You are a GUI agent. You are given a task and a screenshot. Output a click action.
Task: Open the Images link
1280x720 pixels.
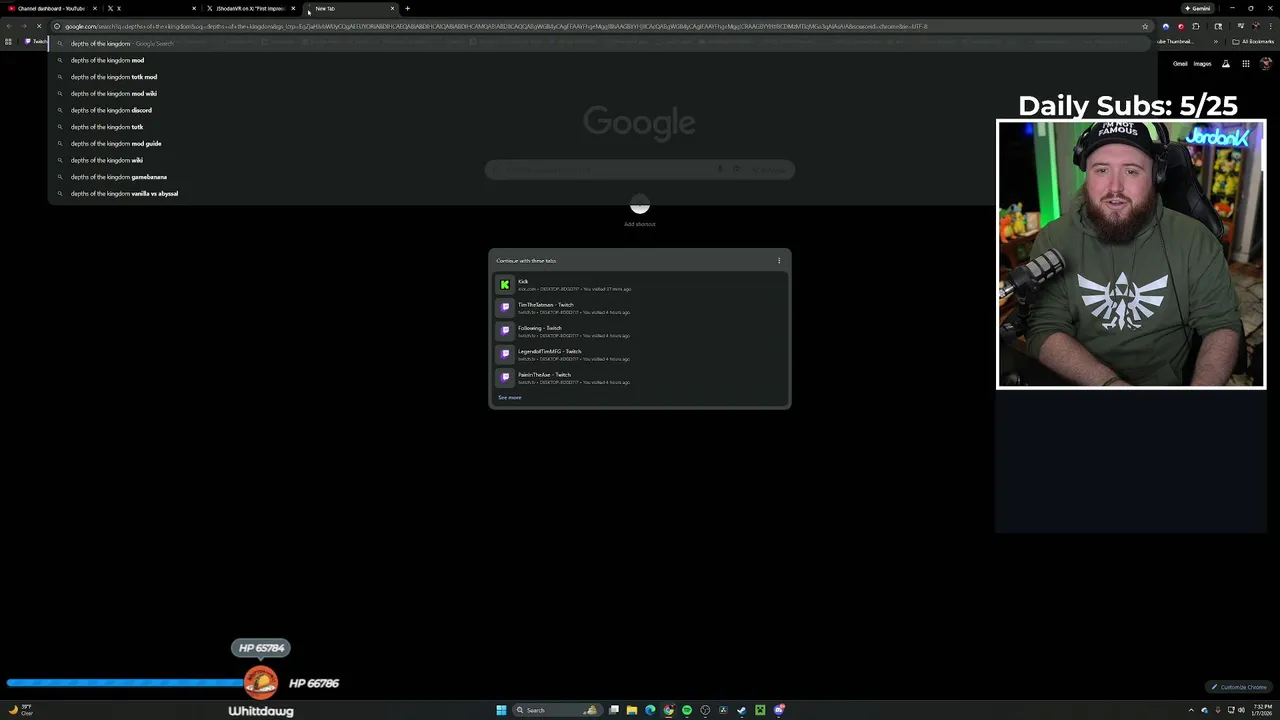1202,64
